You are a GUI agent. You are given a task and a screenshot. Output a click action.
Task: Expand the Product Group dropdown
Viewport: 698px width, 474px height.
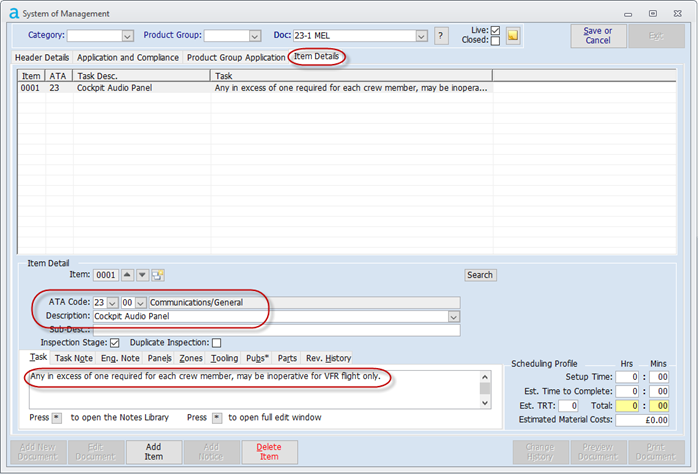[x=255, y=36]
